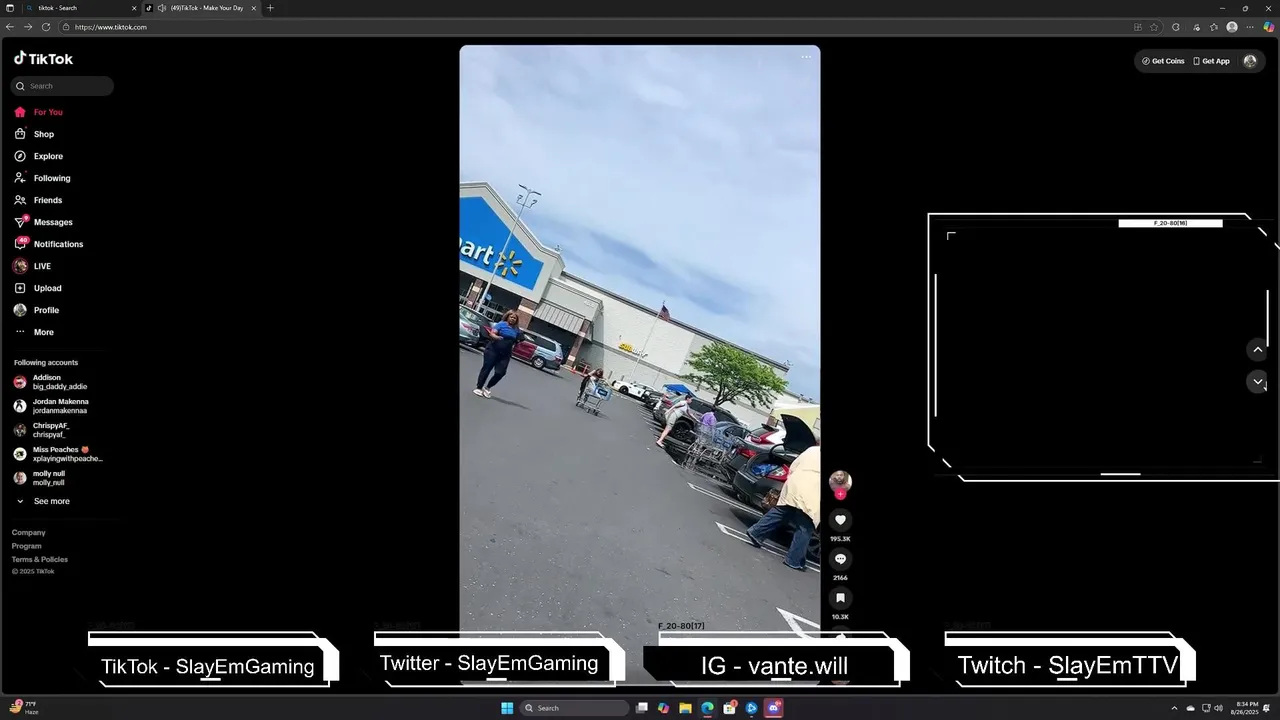This screenshot has height=720, width=1280.
Task: Switch to the TikTok - Make Your Day tab
Action: pyautogui.click(x=200, y=8)
